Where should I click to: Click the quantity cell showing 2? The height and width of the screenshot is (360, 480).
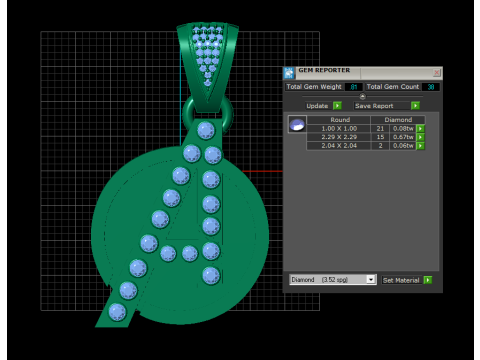[380, 146]
